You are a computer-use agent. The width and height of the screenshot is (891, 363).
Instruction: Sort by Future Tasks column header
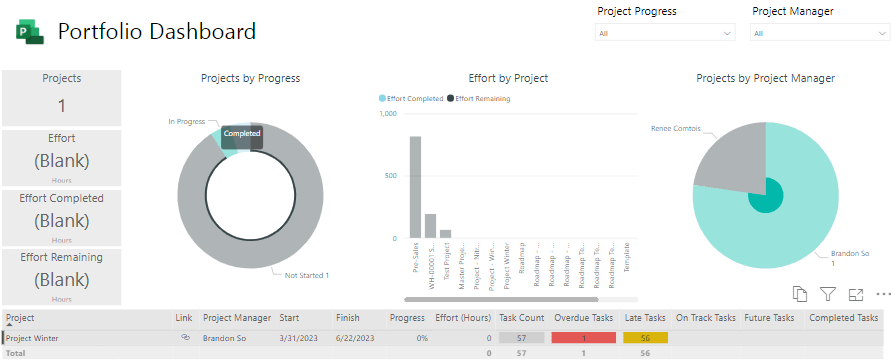769,318
